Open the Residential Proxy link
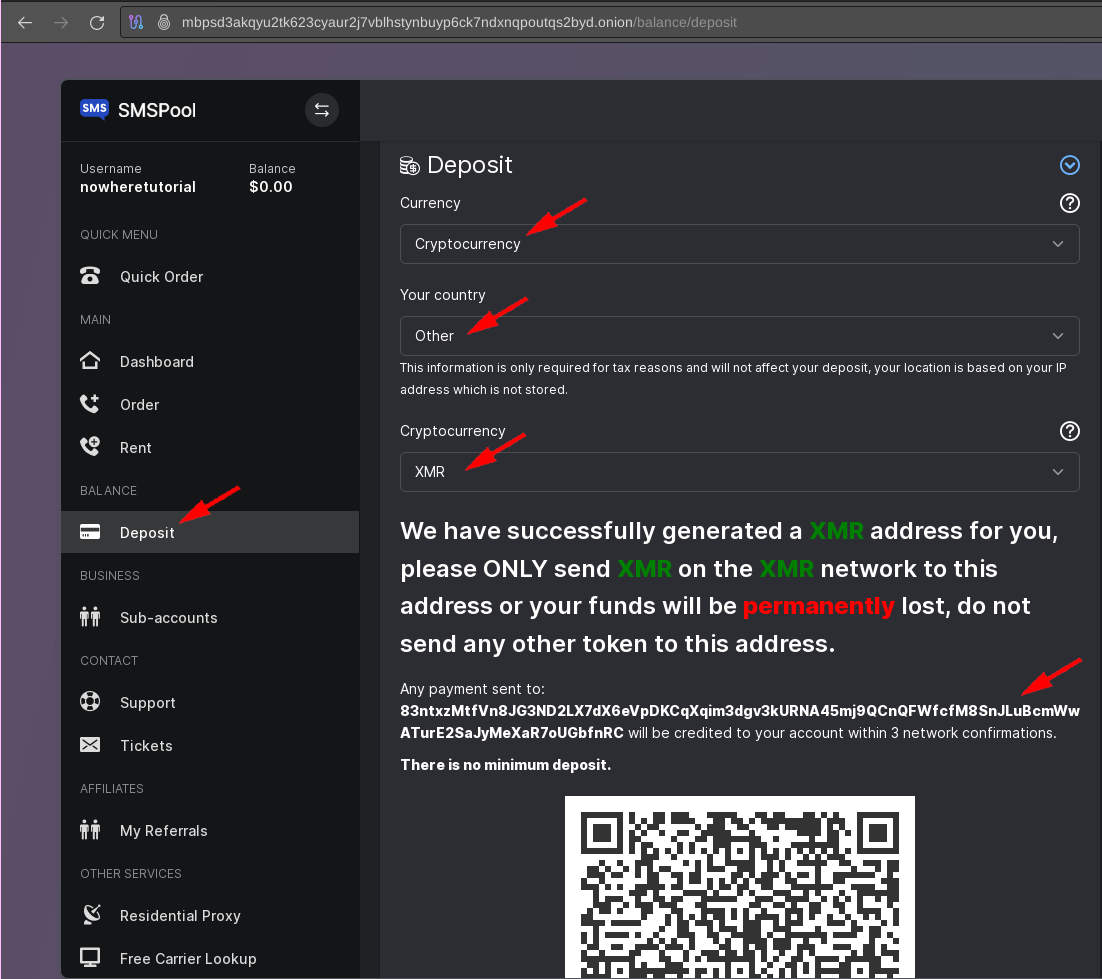Screen dimensions: 1102x979 coord(210,916)
